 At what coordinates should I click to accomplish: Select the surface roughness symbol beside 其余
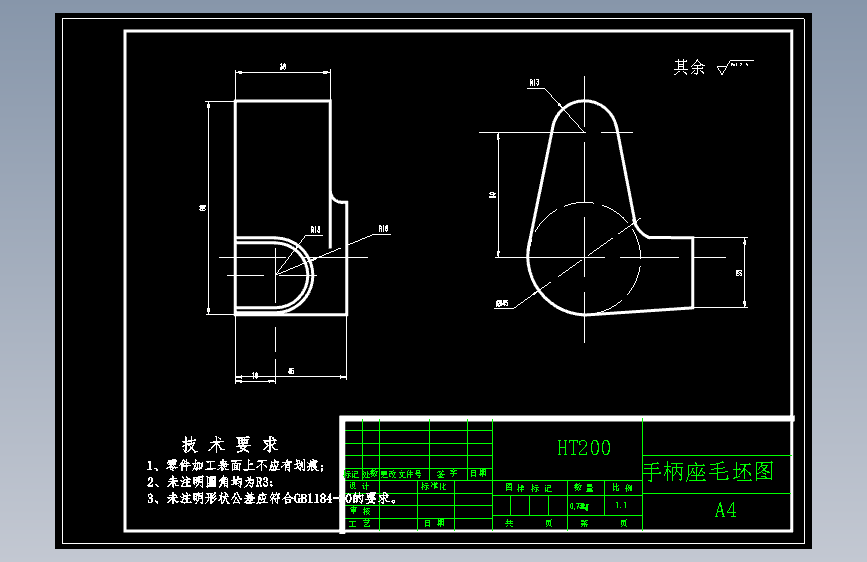pyautogui.click(x=735, y=67)
